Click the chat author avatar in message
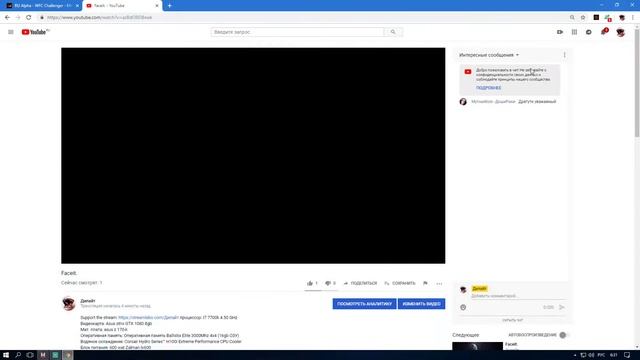640x360 pixels. pyautogui.click(x=463, y=102)
